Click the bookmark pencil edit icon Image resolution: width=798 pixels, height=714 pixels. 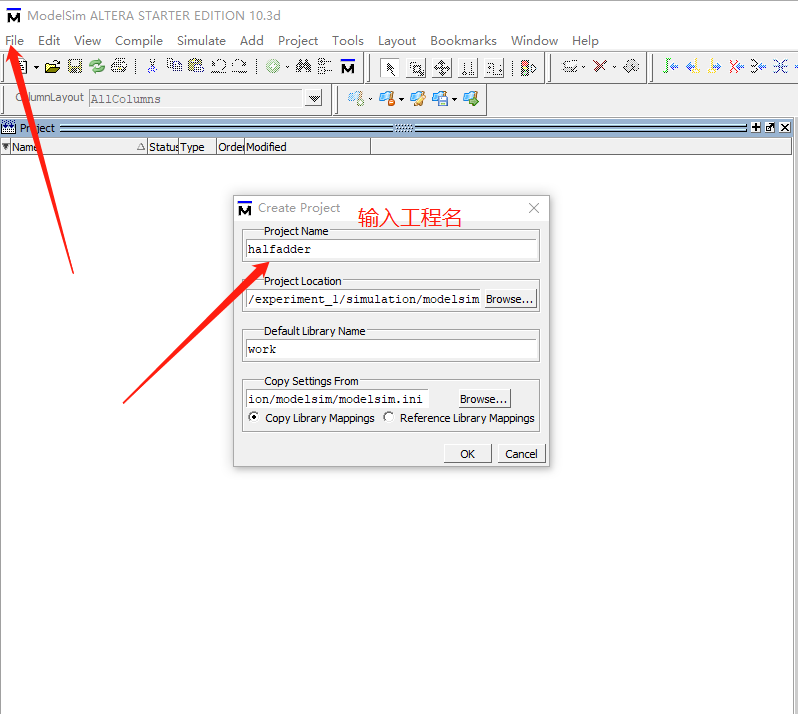[x=418, y=98]
